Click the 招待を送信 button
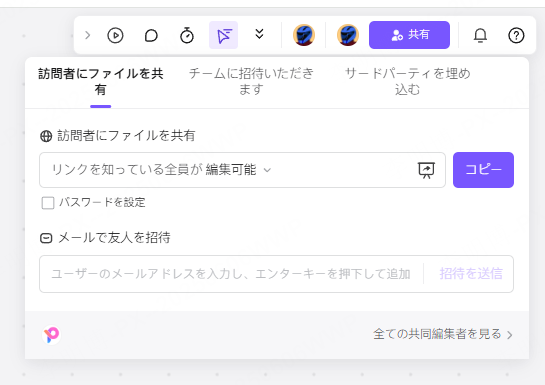The height and width of the screenshot is (385, 545). (471, 274)
